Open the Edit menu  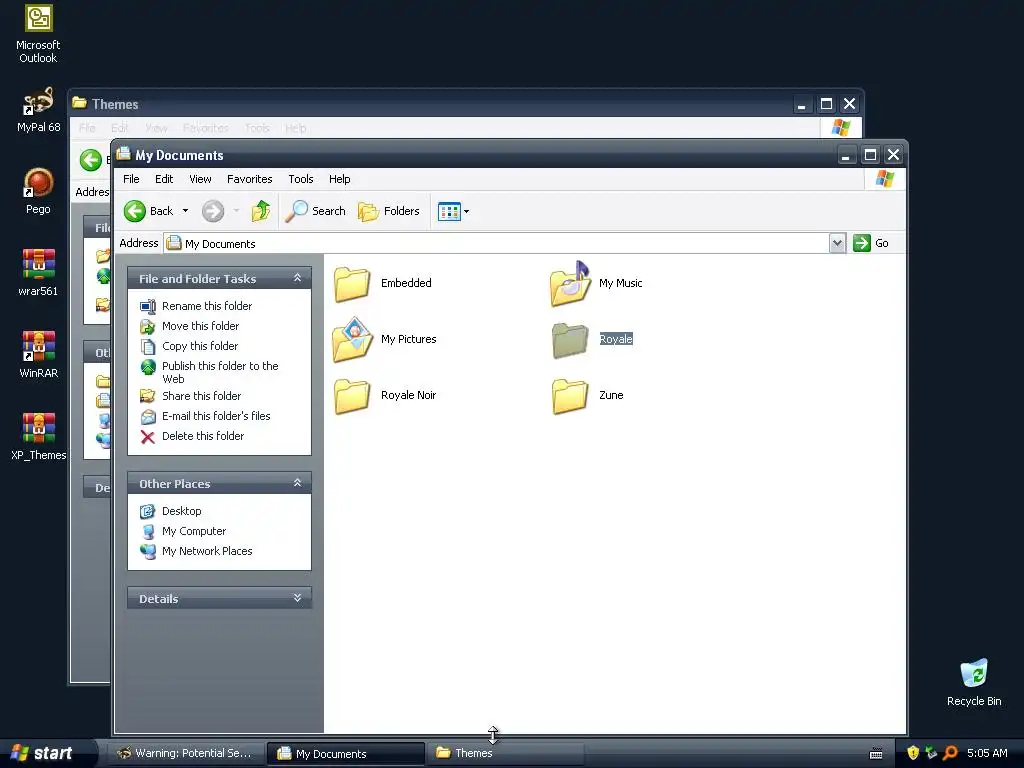[x=164, y=179]
